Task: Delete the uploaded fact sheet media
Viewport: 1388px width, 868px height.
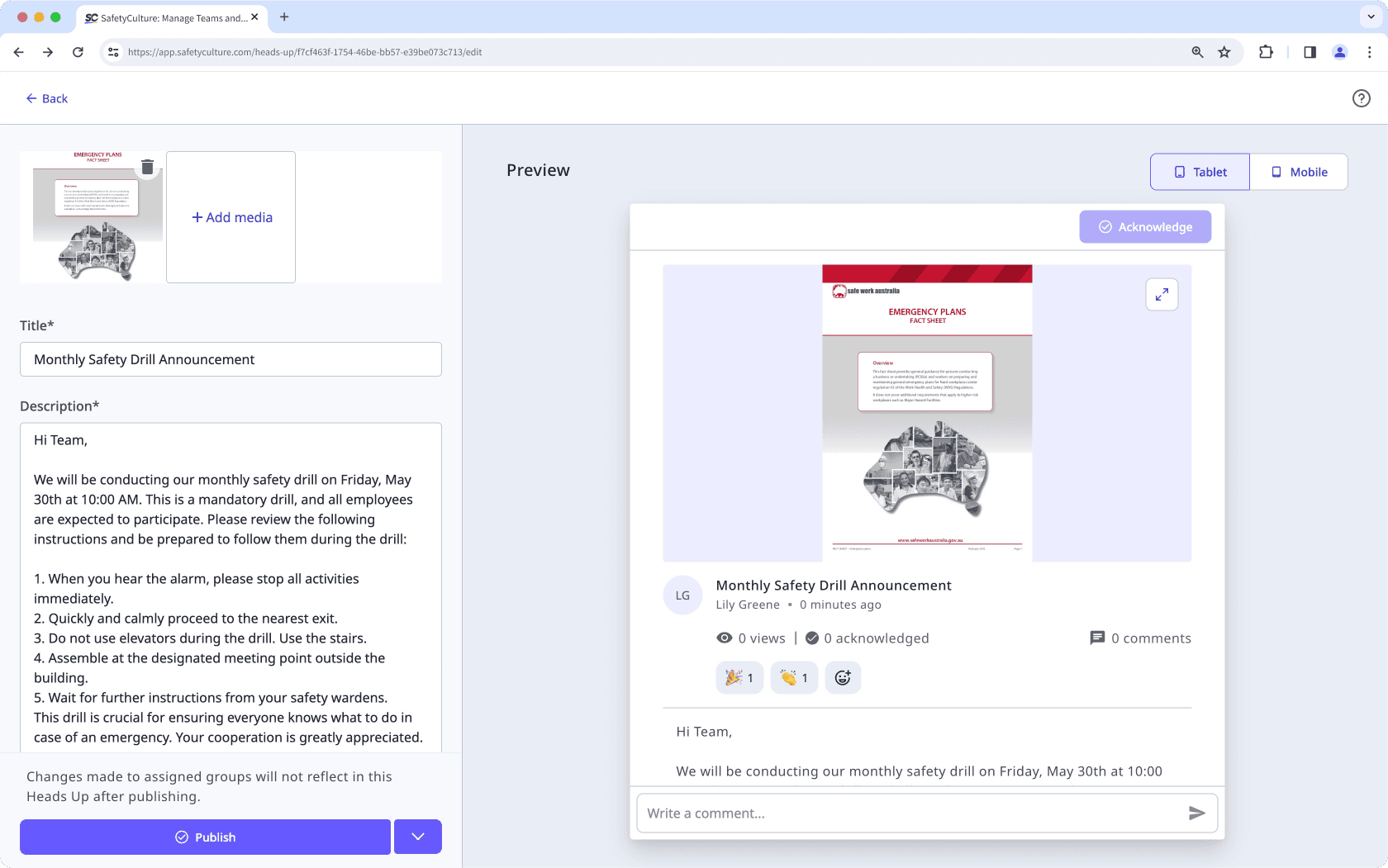Action: point(148,166)
